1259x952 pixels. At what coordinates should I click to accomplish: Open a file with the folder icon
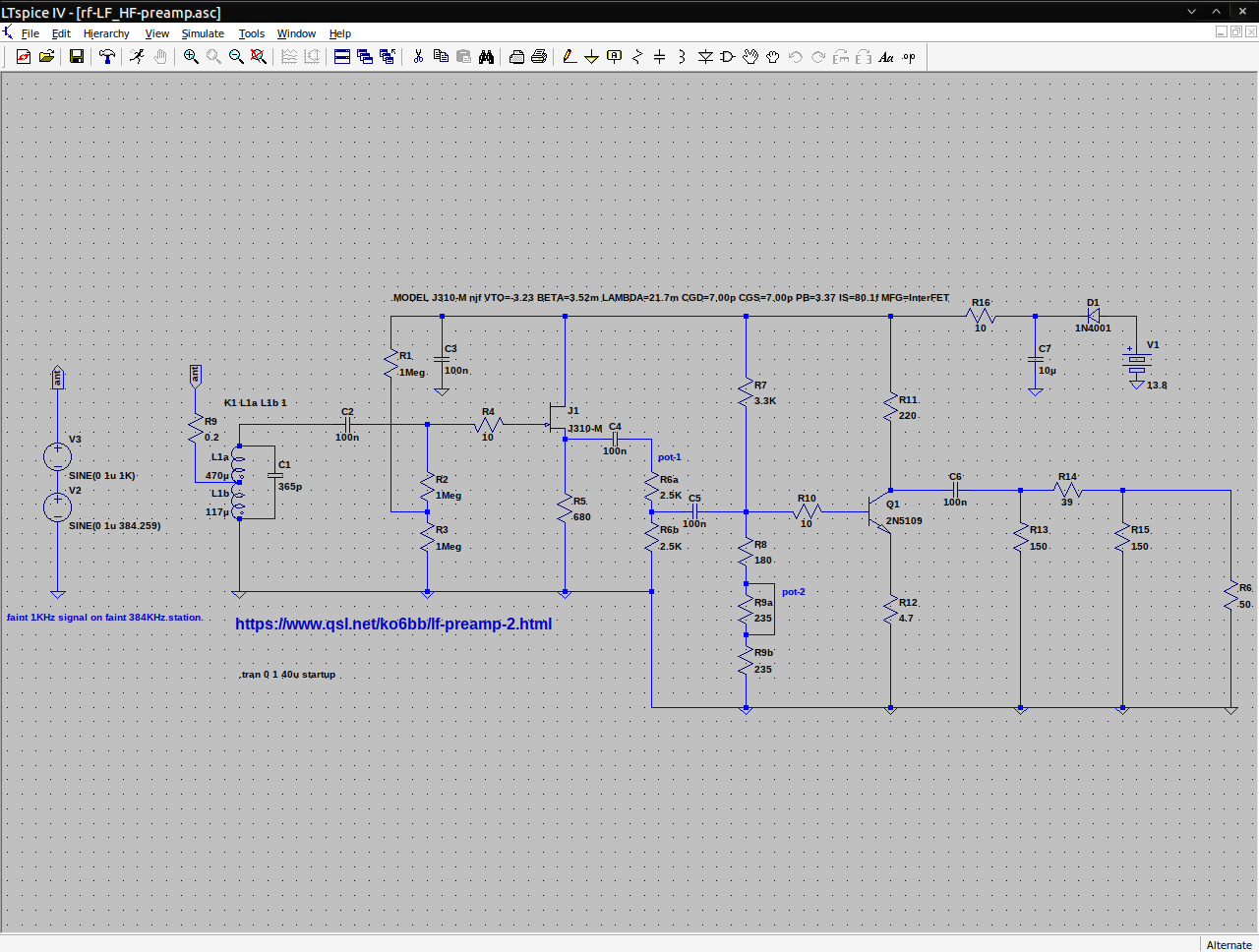(46, 57)
